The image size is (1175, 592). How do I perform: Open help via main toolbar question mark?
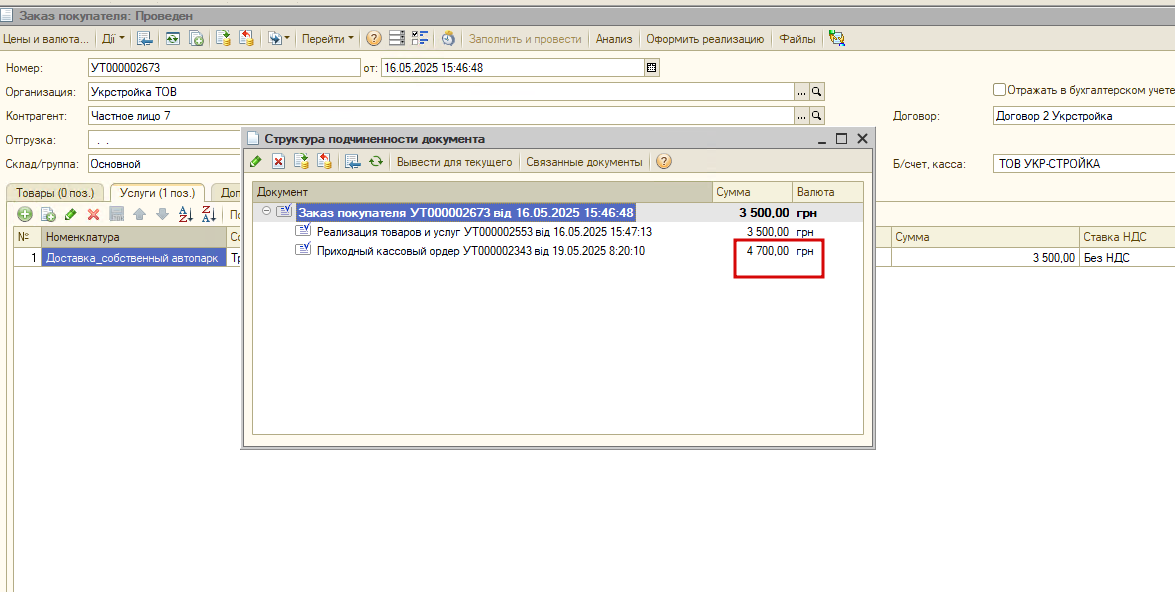coord(373,38)
